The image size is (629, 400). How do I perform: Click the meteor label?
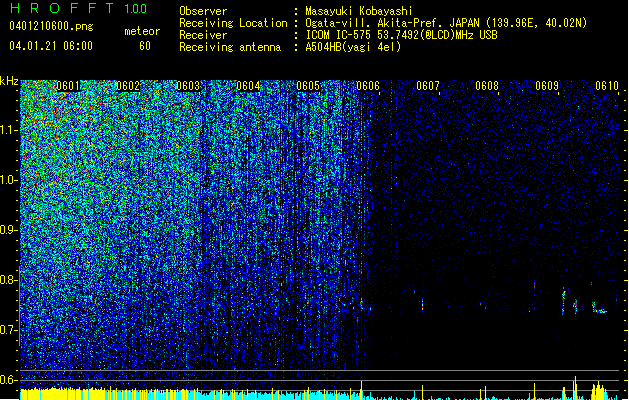[x=142, y=31]
